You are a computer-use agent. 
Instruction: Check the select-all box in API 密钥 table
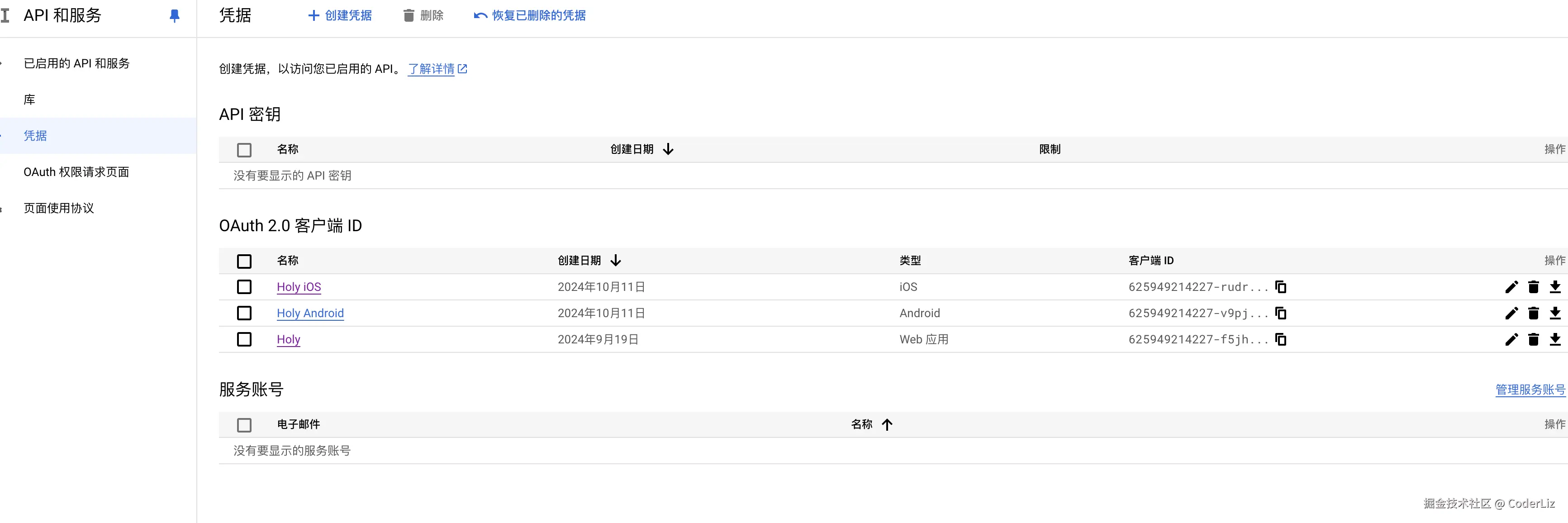[244, 150]
